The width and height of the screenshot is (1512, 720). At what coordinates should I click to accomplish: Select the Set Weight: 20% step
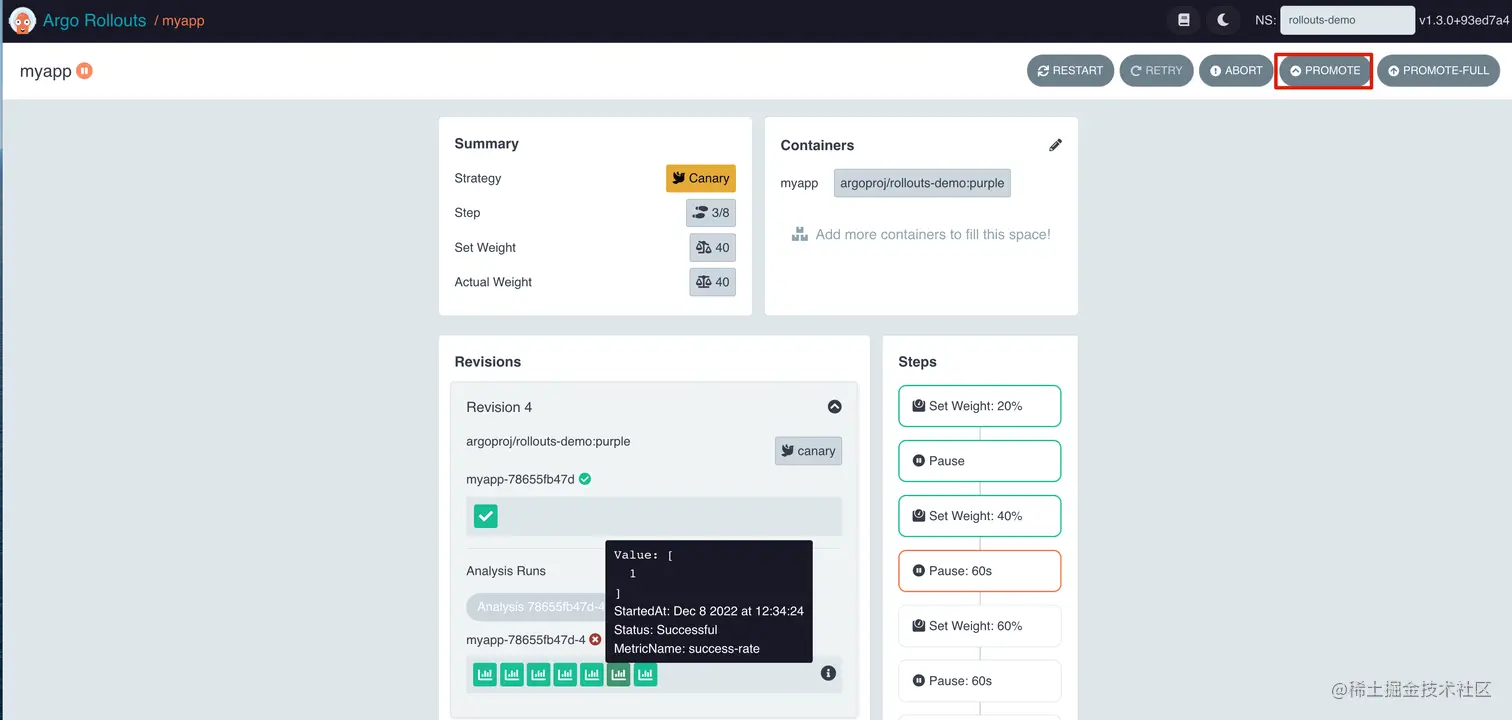point(980,406)
